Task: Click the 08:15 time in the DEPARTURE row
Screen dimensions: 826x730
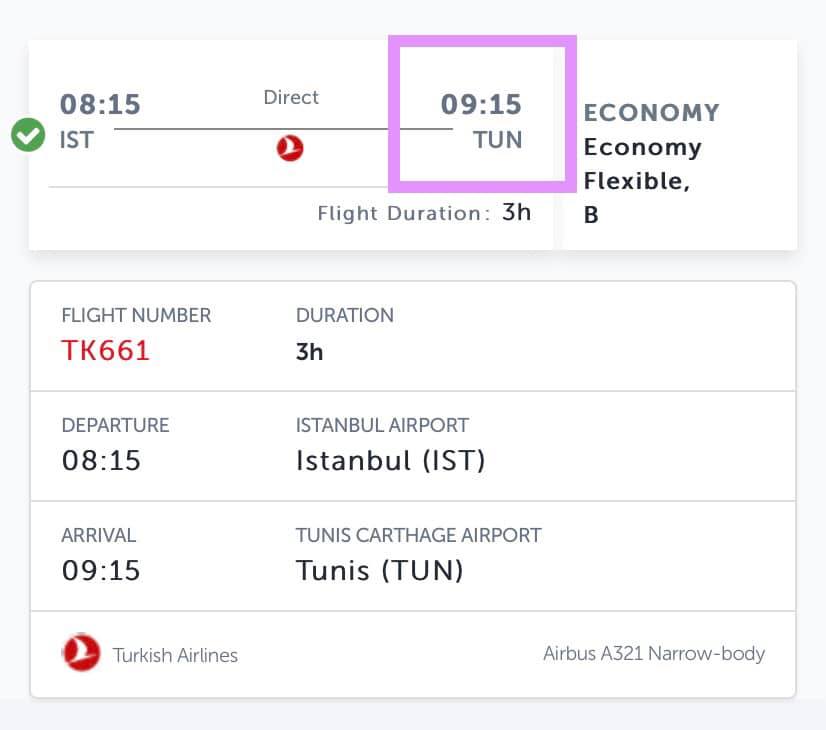Action: (101, 460)
